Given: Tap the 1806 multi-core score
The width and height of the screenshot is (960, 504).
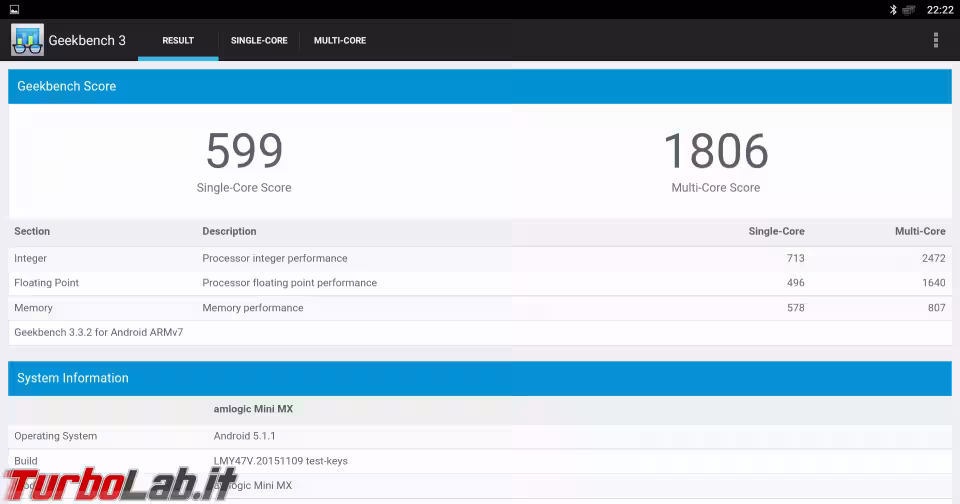Looking at the screenshot, I should tap(716, 151).
